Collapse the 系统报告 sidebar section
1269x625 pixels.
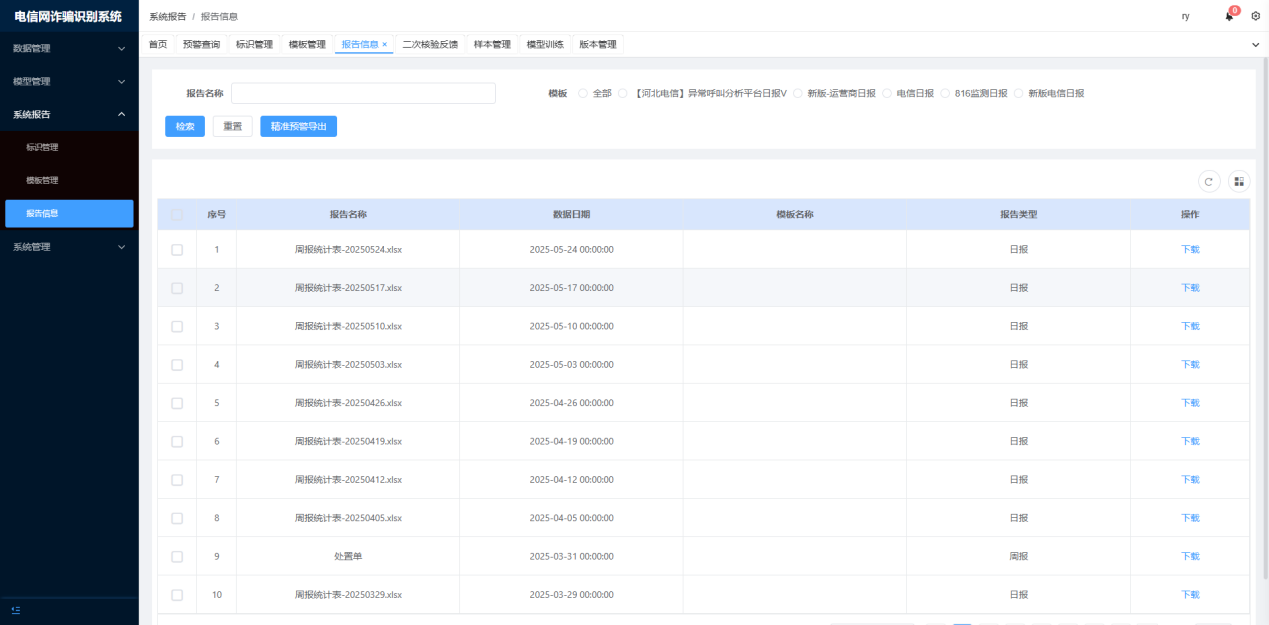69,114
